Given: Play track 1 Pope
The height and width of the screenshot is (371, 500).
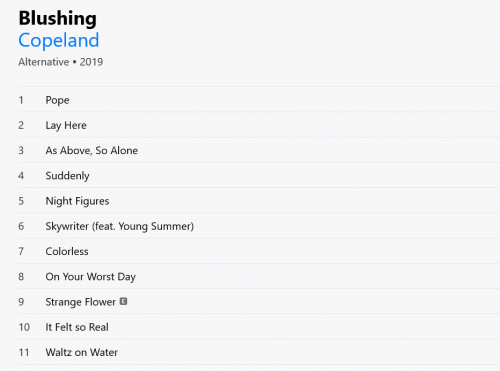Looking at the screenshot, I should pyautogui.click(x=57, y=100).
